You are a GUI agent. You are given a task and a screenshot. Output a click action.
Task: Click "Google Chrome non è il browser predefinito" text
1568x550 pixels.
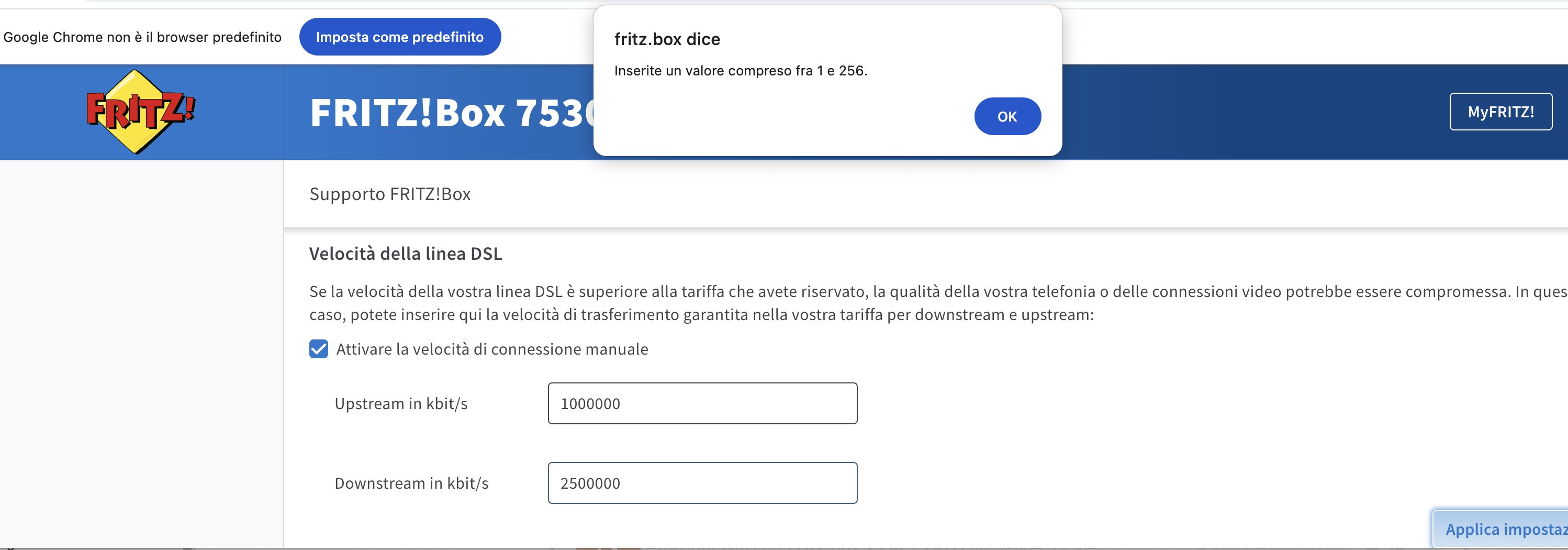coord(142,37)
